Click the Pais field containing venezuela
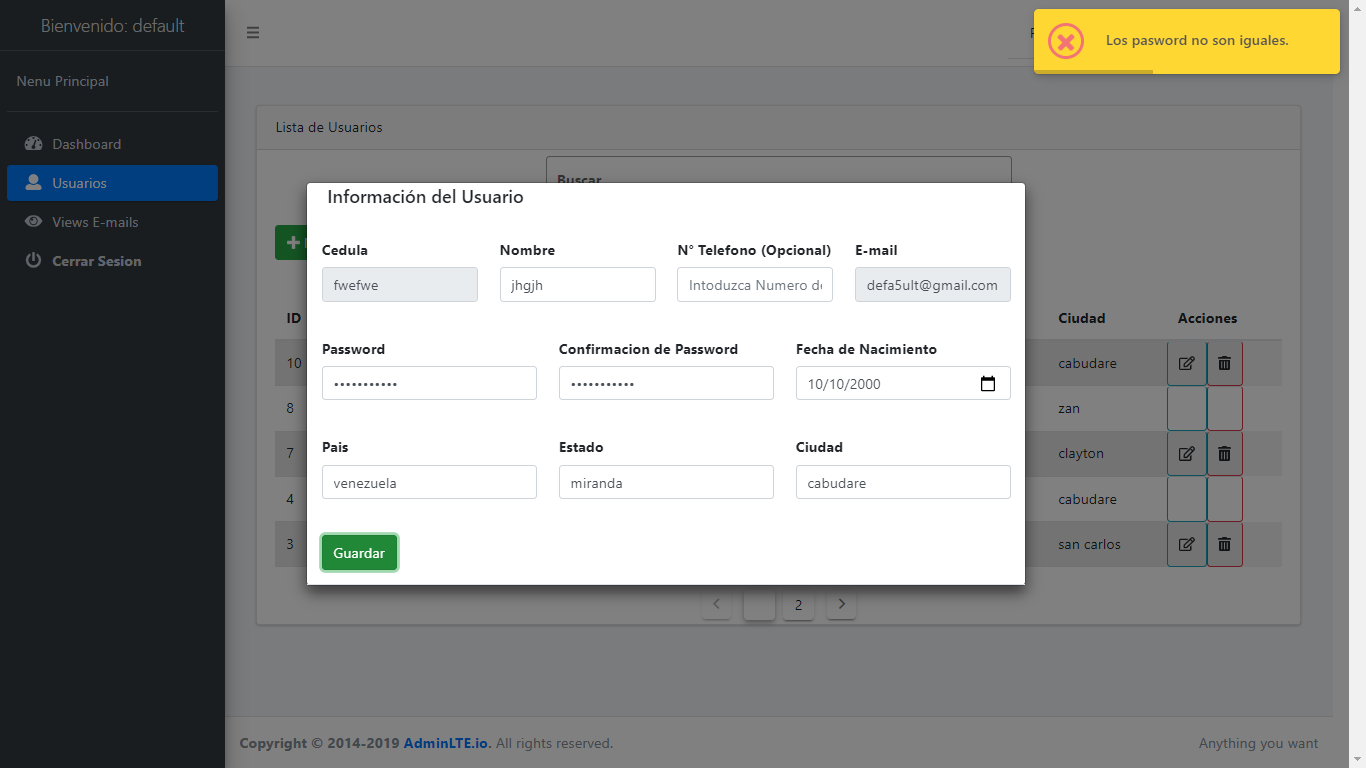The image size is (1366, 768). click(429, 482)
